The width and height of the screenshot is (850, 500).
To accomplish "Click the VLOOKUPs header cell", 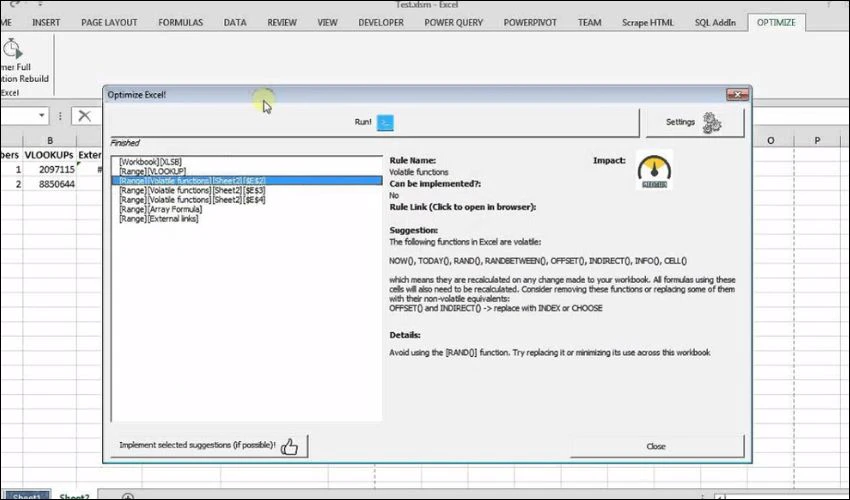I will pos(49,155).
